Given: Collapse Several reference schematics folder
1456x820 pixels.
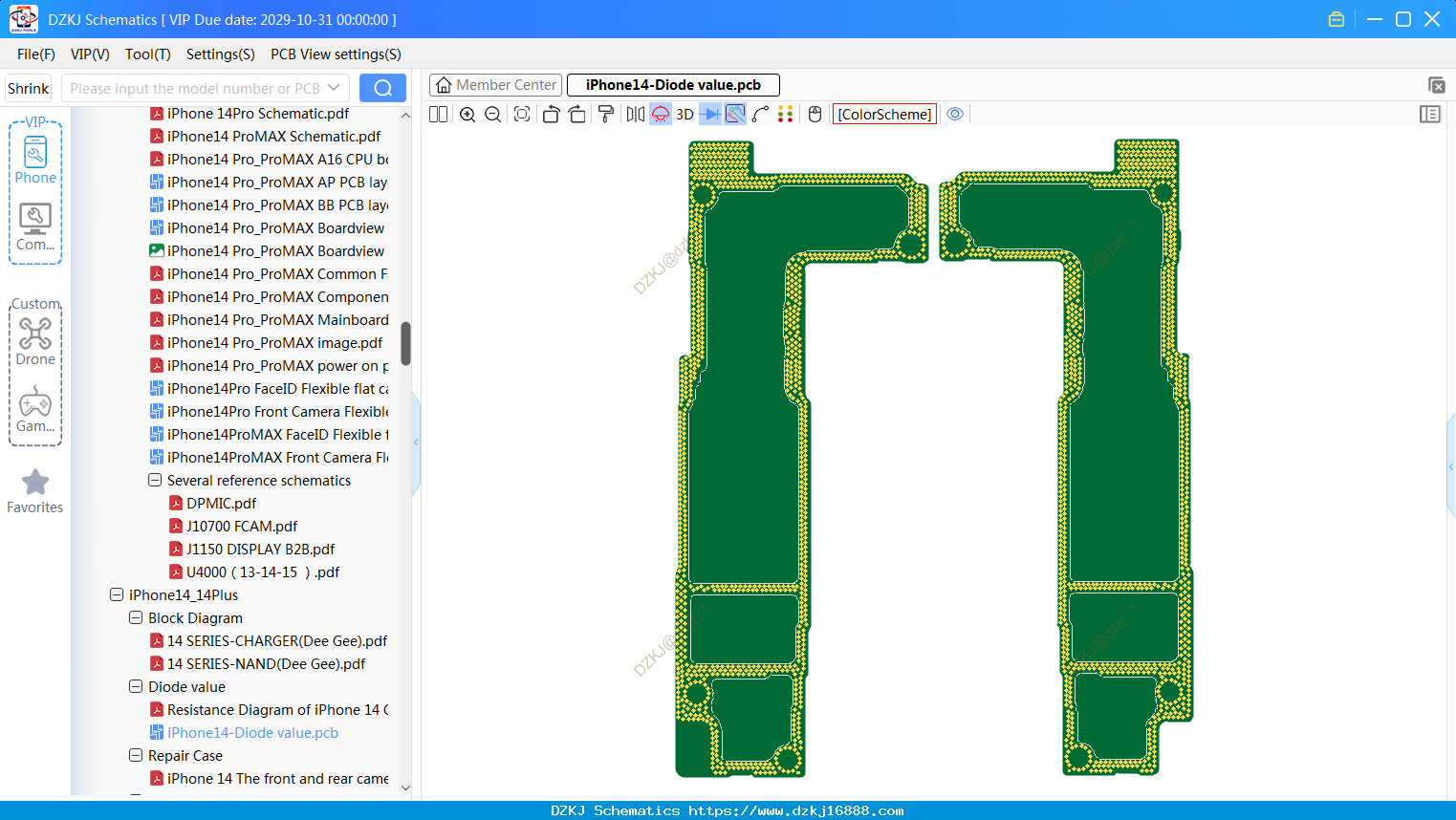Looking at the screenshot, I should (155, 481).
